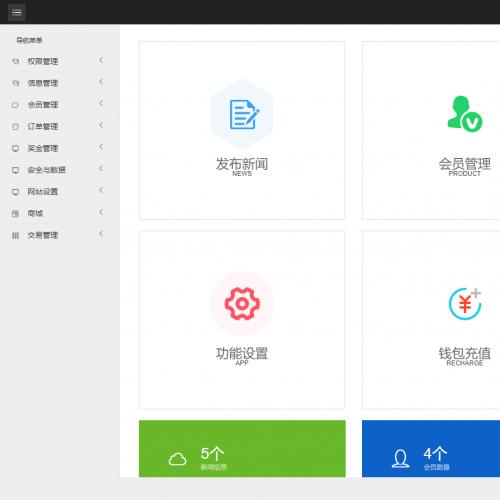Open the 安全与数据 sidebar menu item

coord(60,170)
